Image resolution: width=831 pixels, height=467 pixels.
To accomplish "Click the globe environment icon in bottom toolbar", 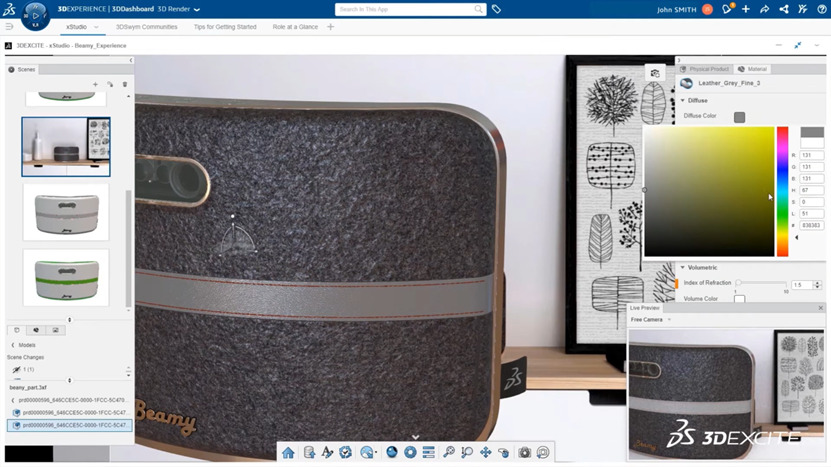I will (366, 452).
